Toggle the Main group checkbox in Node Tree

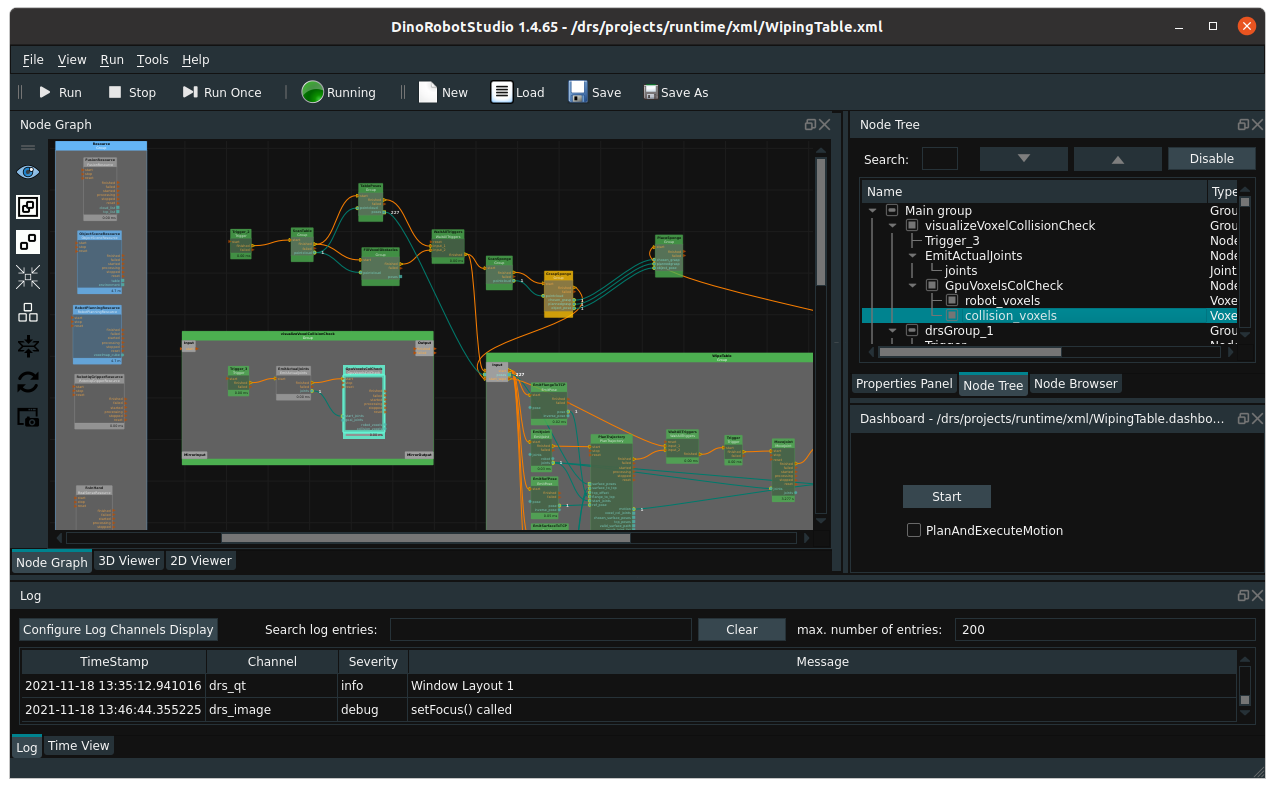coord(892,210)
